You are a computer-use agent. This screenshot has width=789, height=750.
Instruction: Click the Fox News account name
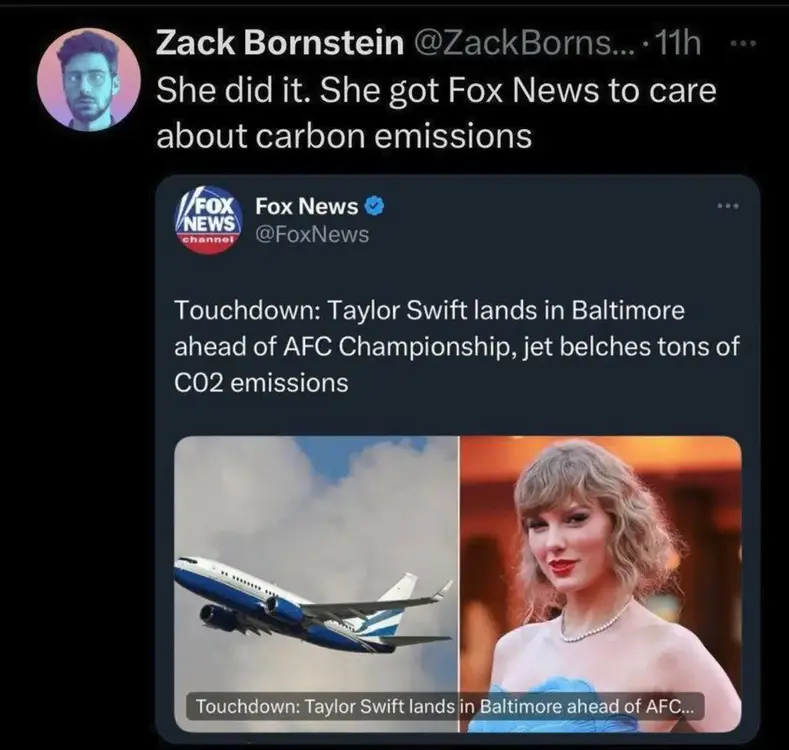tap(306, 207)
